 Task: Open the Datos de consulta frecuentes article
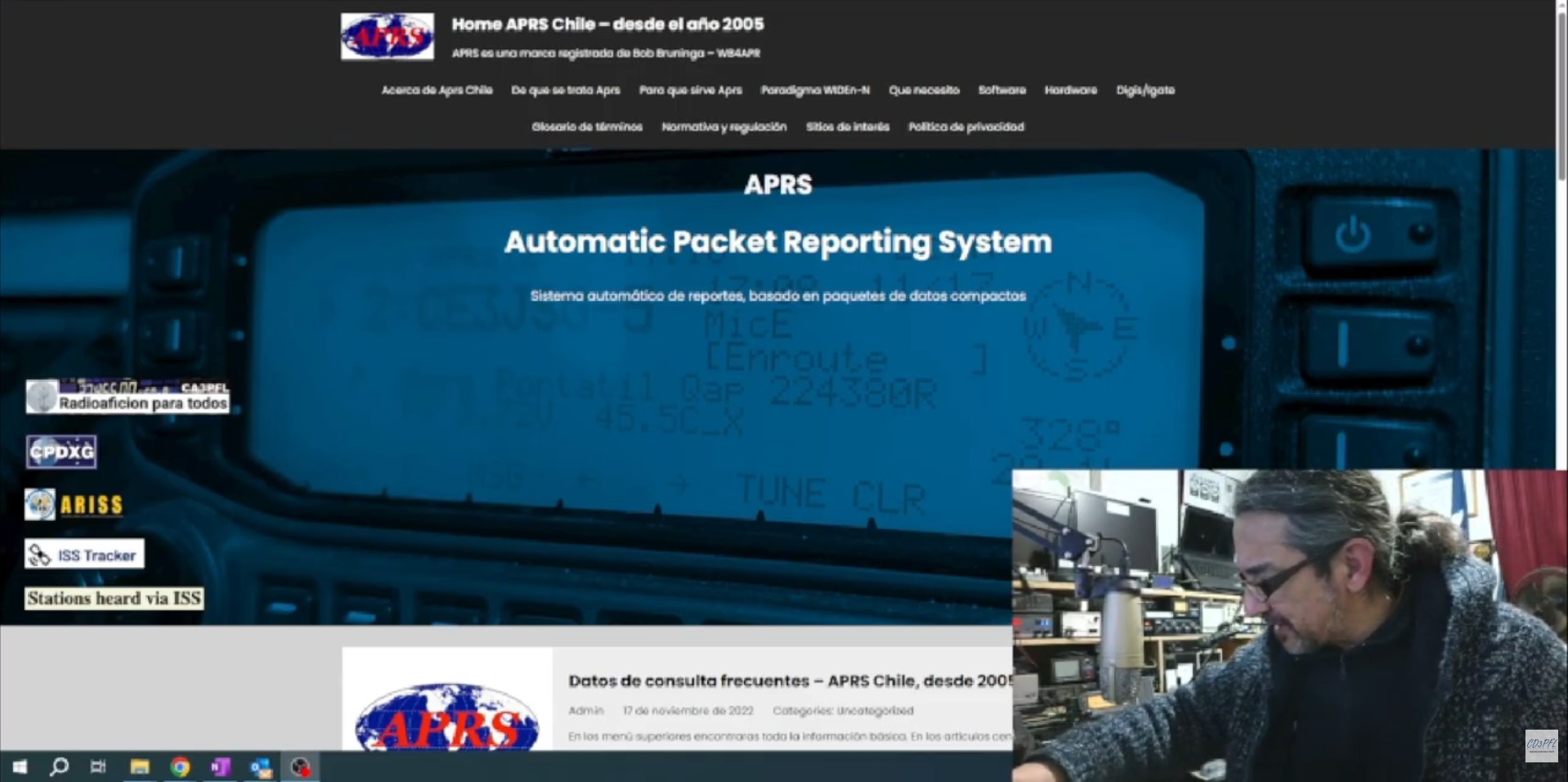(790, 681)
